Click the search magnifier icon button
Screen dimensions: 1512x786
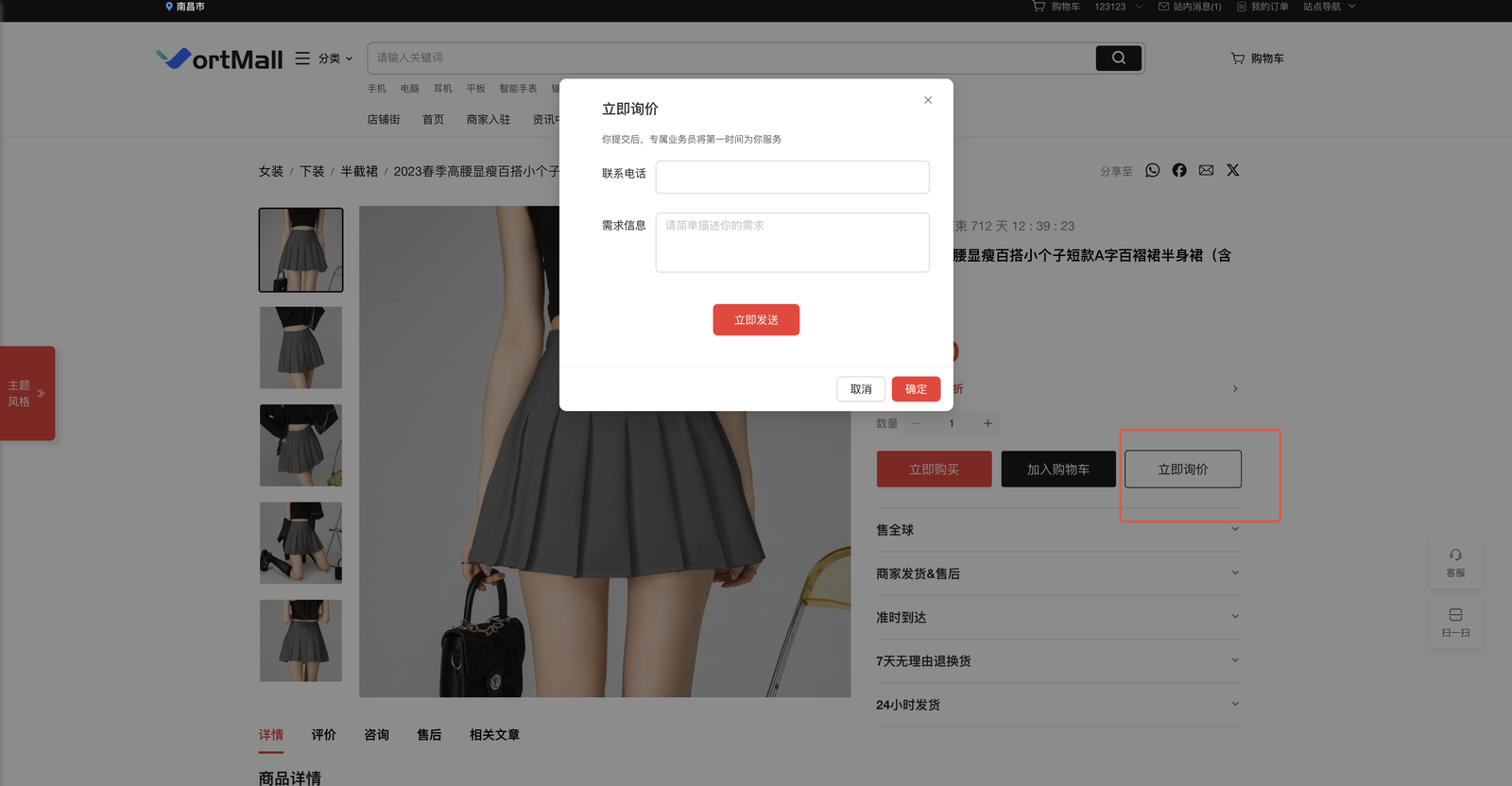pyautogui.click(x=1118, y=59)
